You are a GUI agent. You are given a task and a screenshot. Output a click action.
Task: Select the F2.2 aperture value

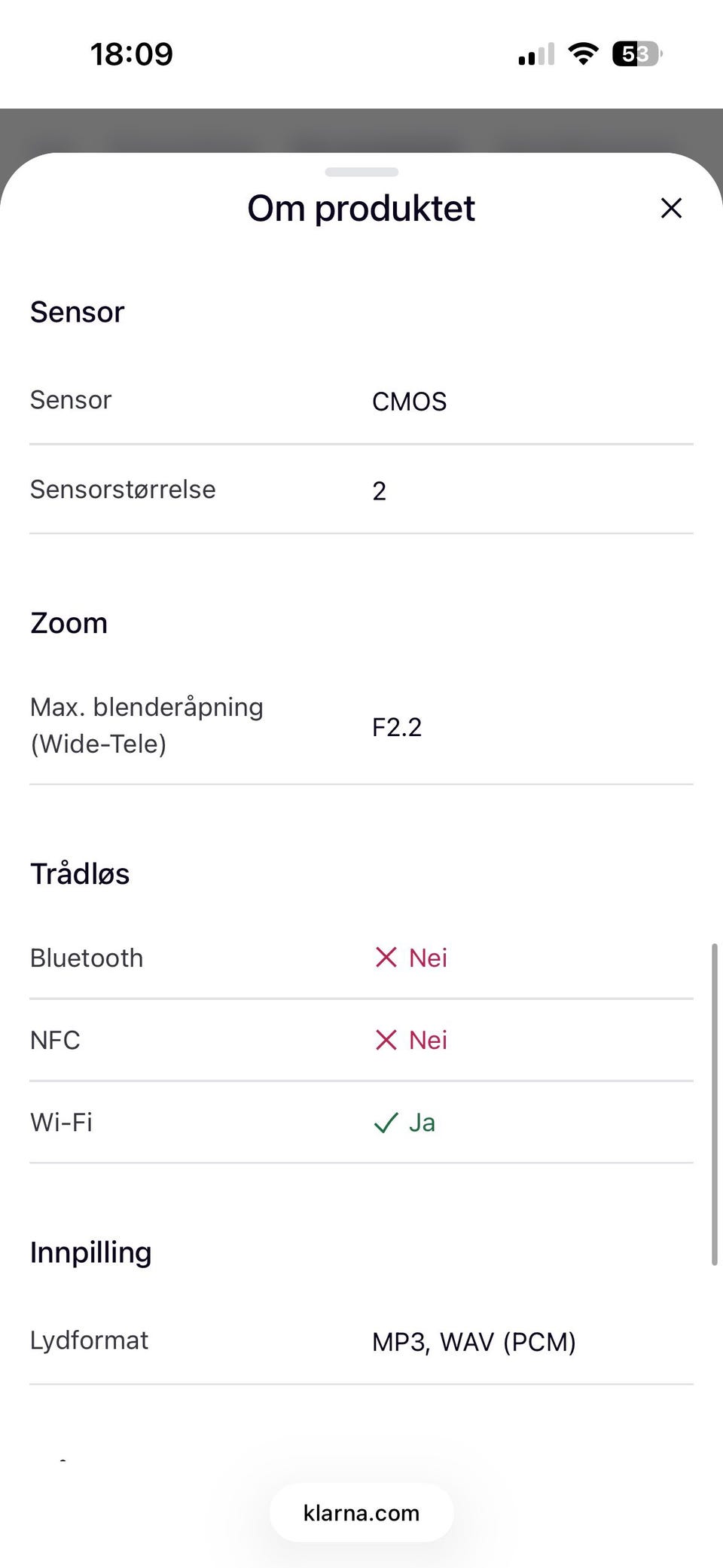coord(397,727)
